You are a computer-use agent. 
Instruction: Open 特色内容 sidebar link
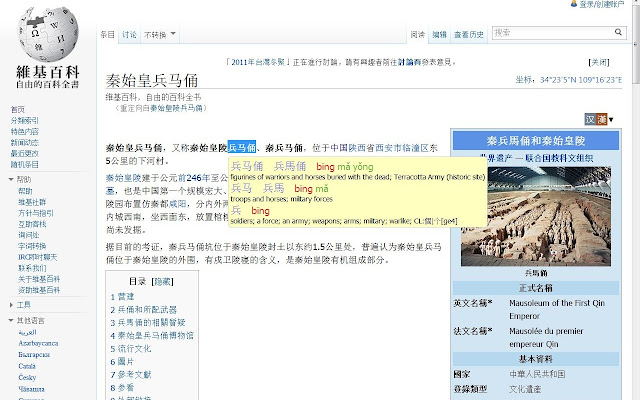(24, 131)
